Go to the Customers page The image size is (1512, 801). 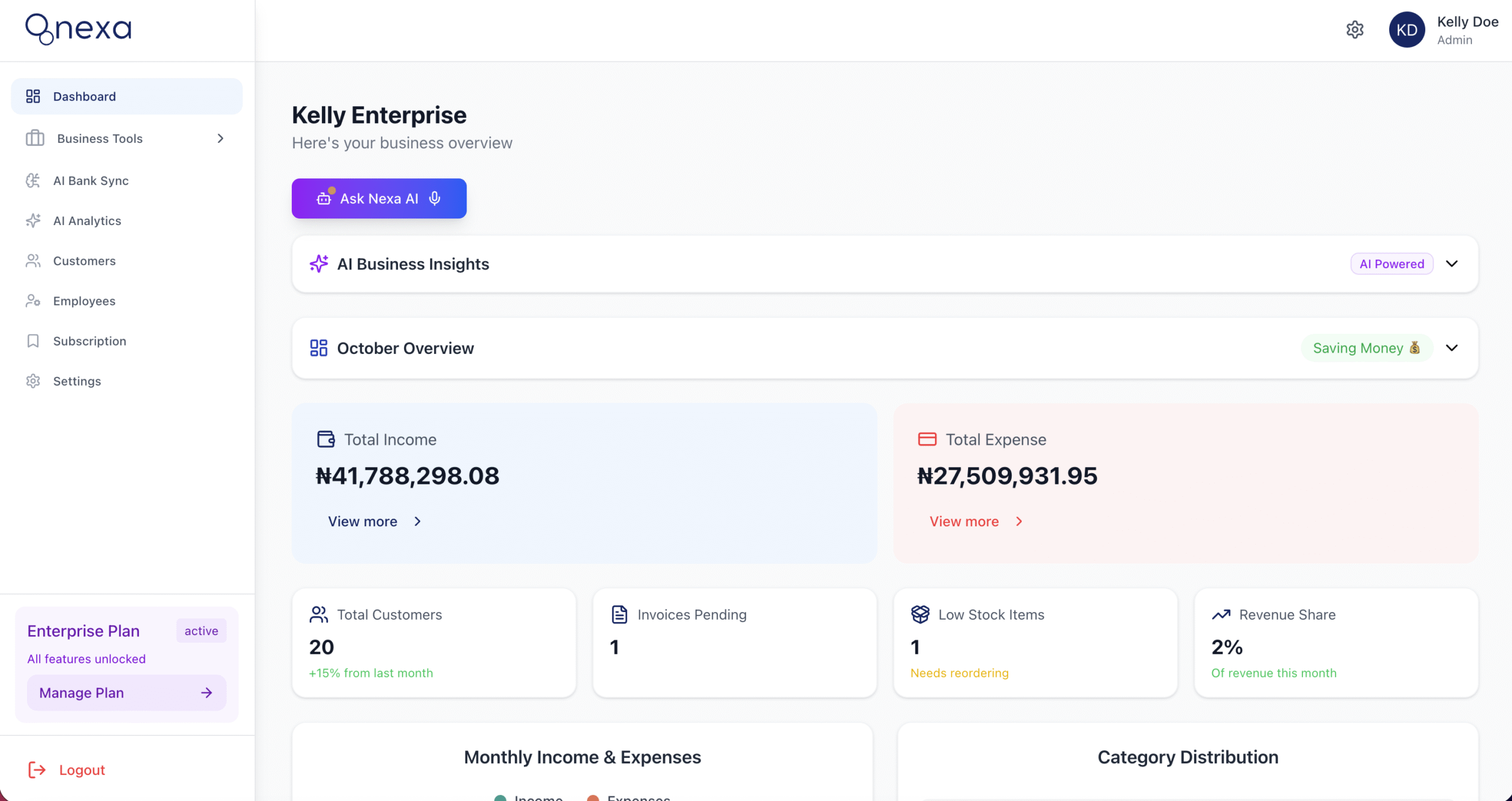(x=84, y=261)
